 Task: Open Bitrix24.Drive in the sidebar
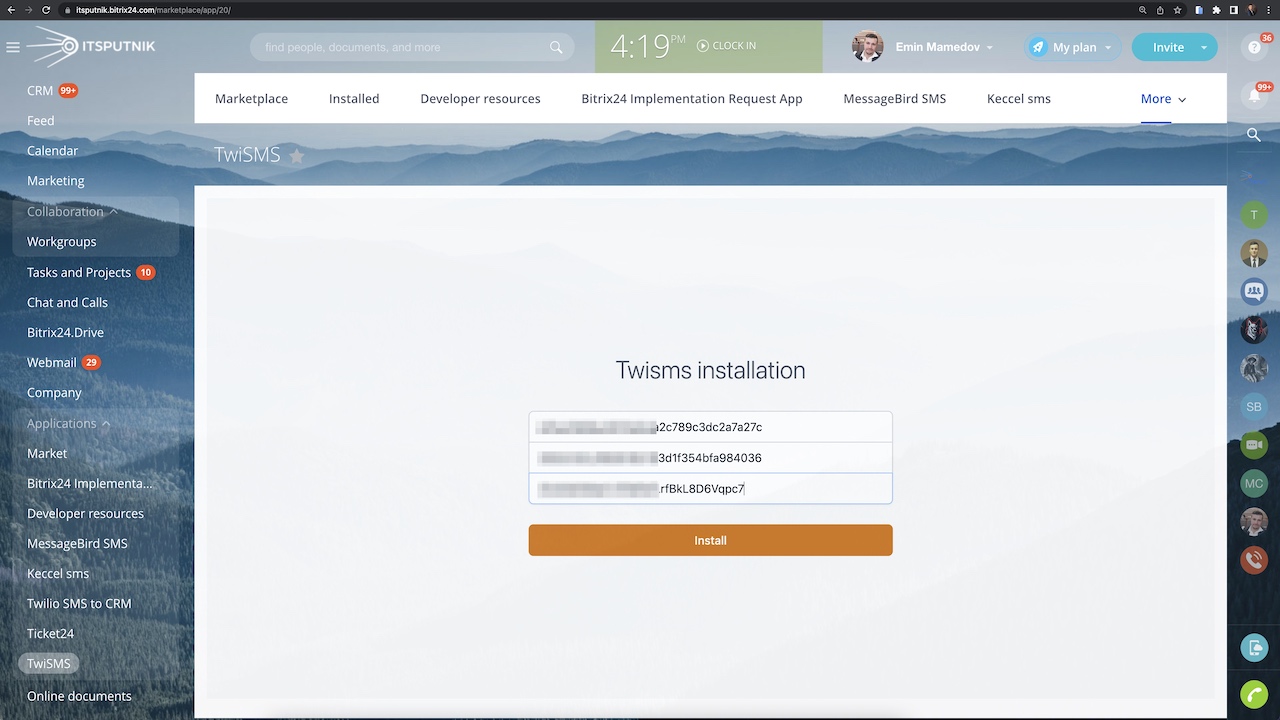point(65,333)
